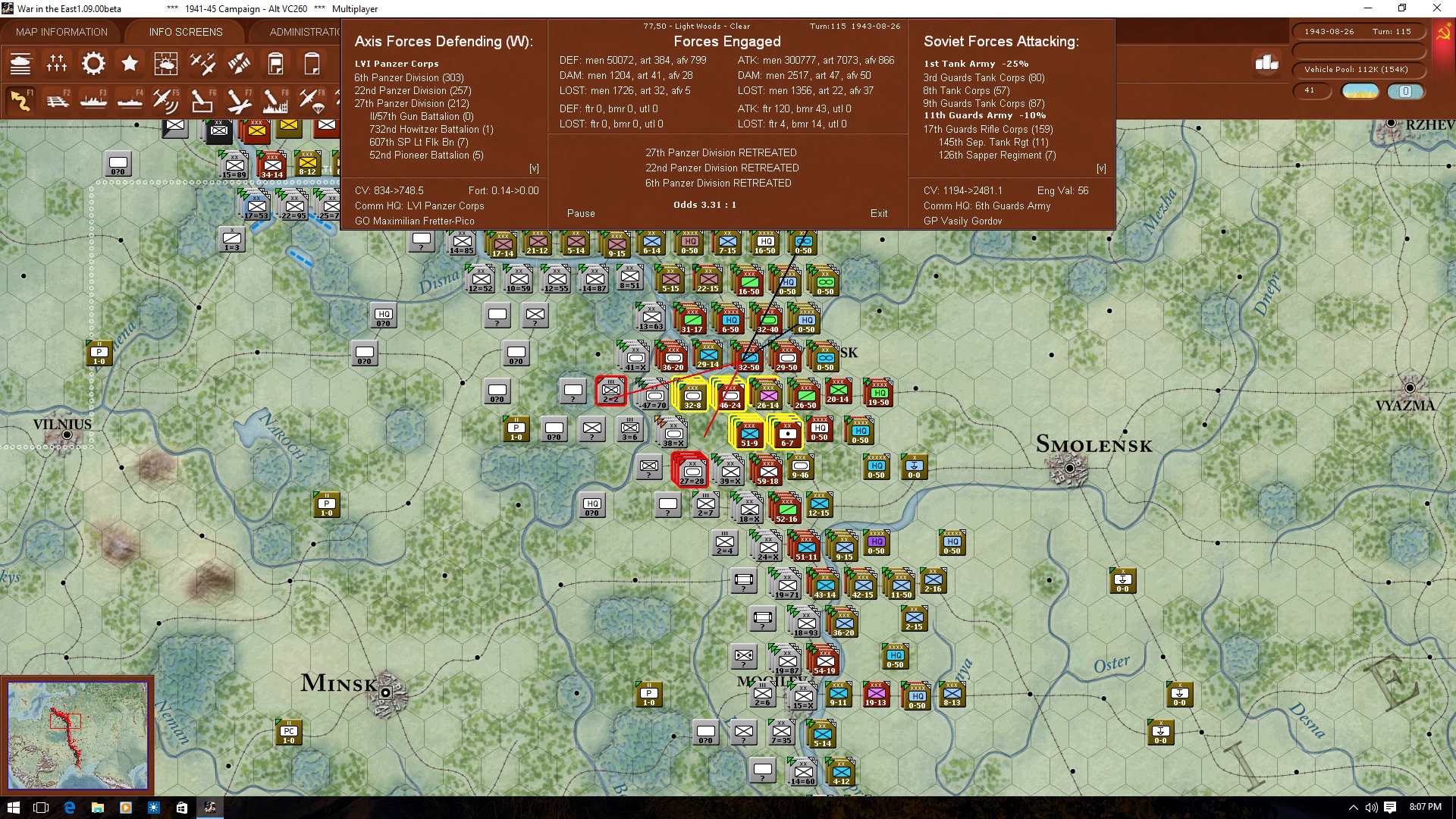Expand Axis defending forces list arrow
The image size is (1456, 819).
pyautogui.click(x=534, y=168)
